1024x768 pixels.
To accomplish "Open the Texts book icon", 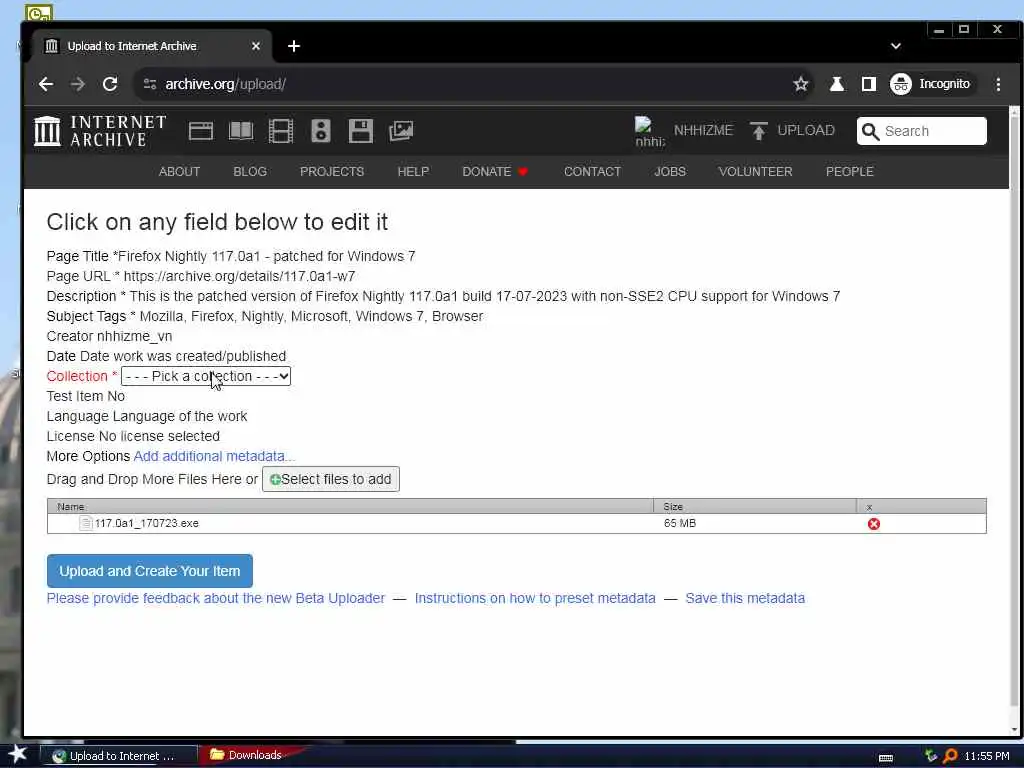I will [241, 131].
